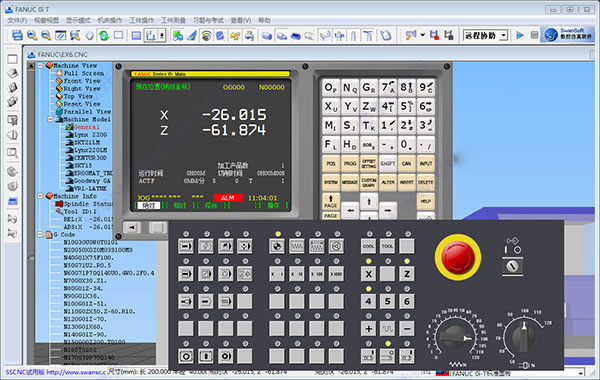Open the swansc website link in status bar

[76, 372]
